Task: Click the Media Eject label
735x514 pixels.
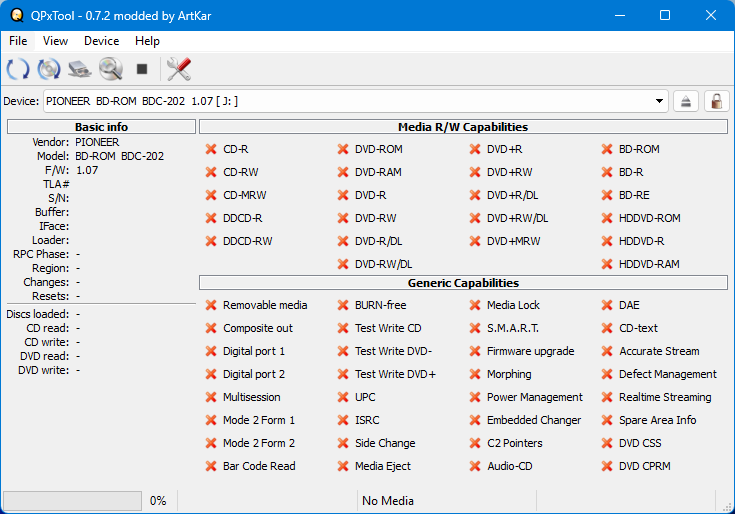Action: 382,466
